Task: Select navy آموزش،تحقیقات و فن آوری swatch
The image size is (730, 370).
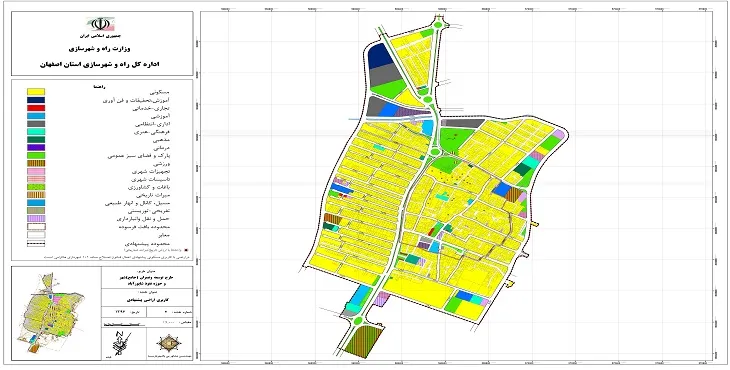Action: tap(36, 100)
